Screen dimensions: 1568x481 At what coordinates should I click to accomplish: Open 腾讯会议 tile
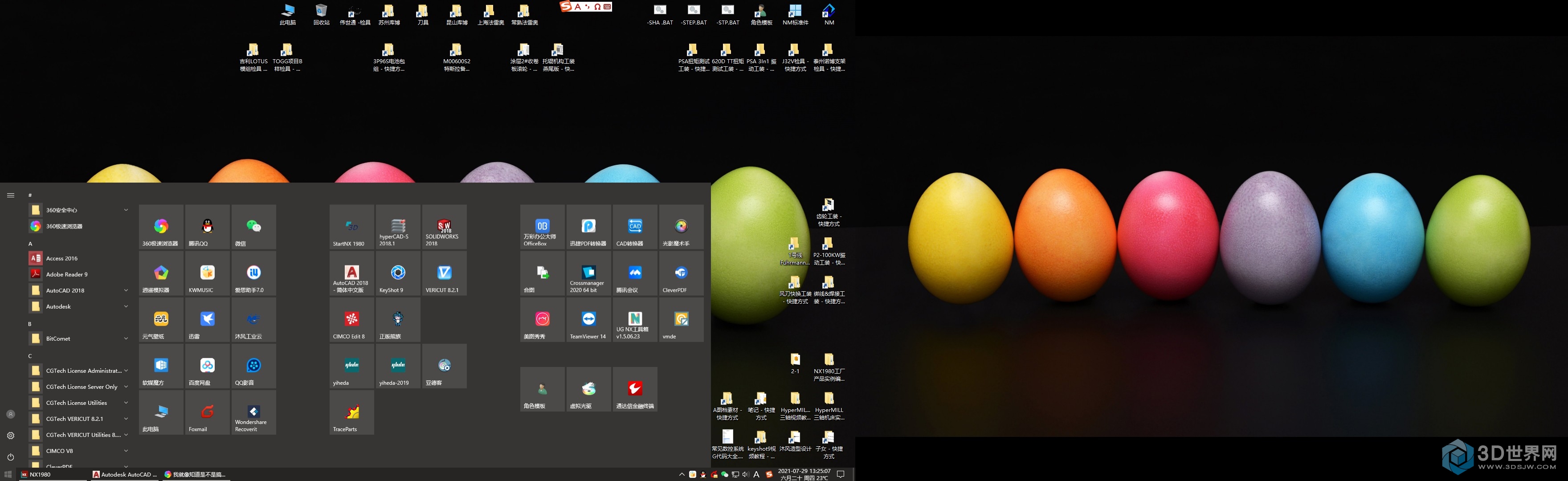coord(635,273)
